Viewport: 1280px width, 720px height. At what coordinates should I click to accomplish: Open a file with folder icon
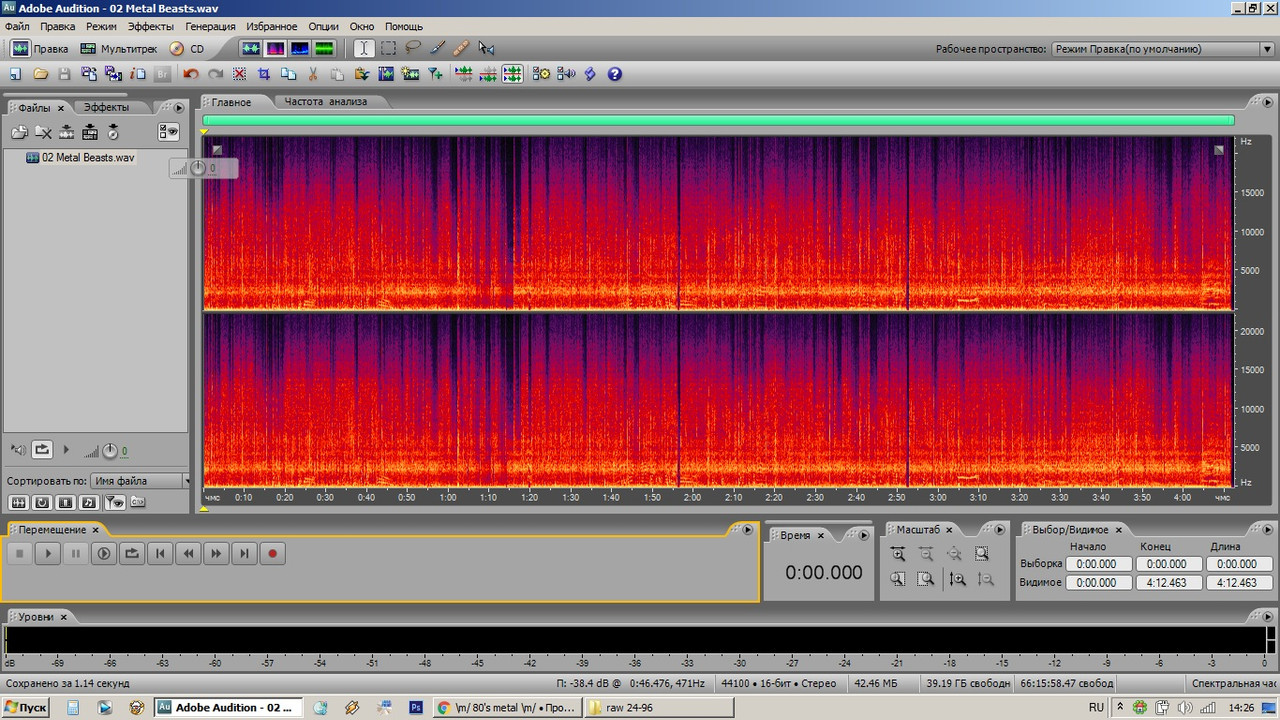click(x=41, y=74)
